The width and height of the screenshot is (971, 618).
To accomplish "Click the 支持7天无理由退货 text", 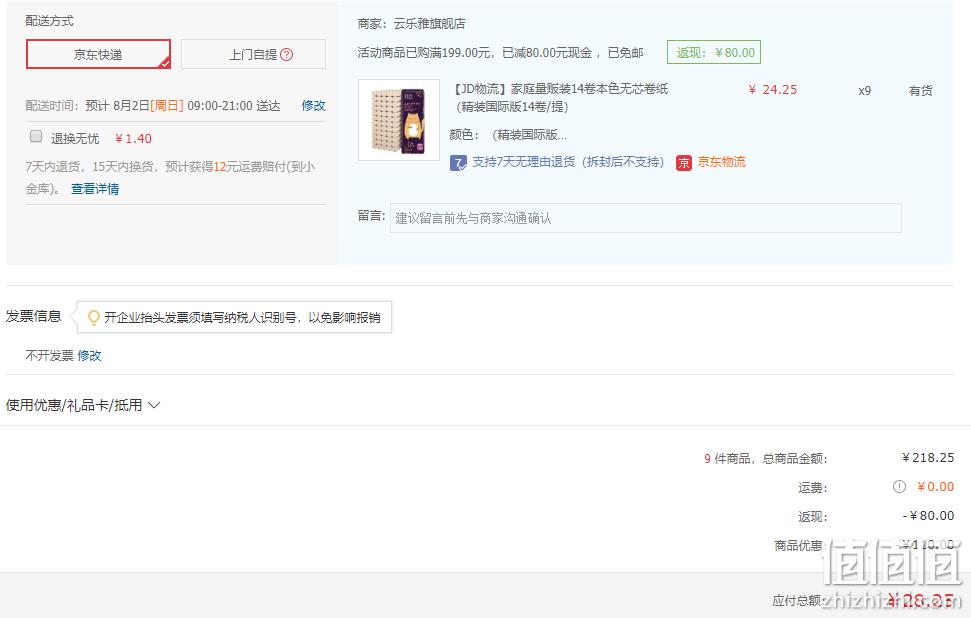I will [x=568, y=162].
